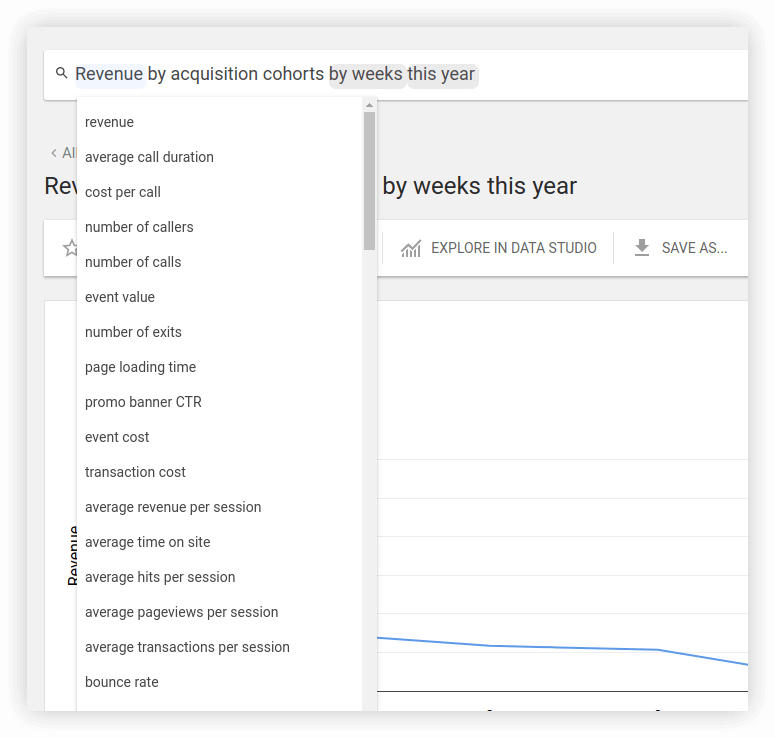Select "number of callers" option
The image size is (775, 738).
(x=139, y=227)
